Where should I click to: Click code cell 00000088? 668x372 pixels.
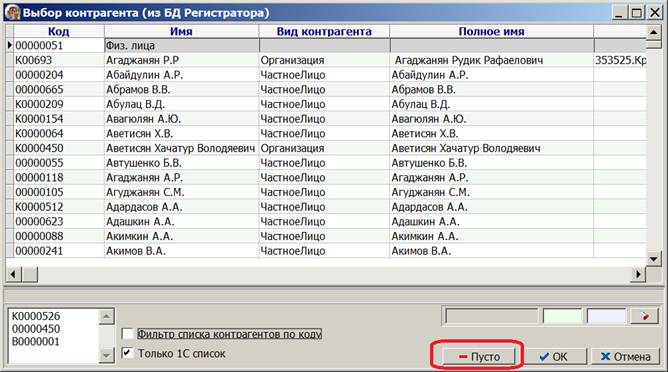click(x=59, y=236)
